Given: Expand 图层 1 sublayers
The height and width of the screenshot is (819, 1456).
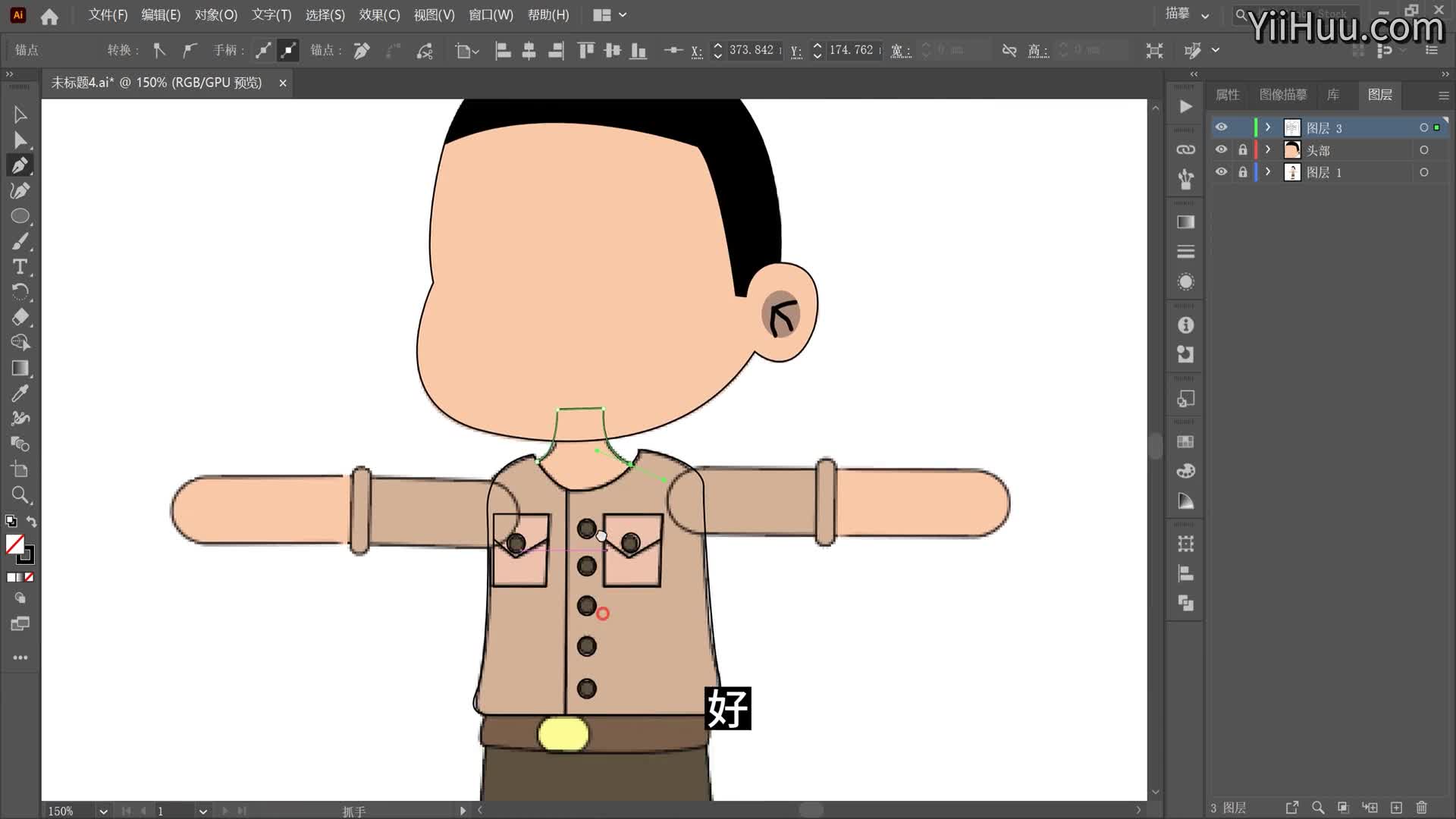Looking at the screenshot, I should click(x=1268, y=172).
